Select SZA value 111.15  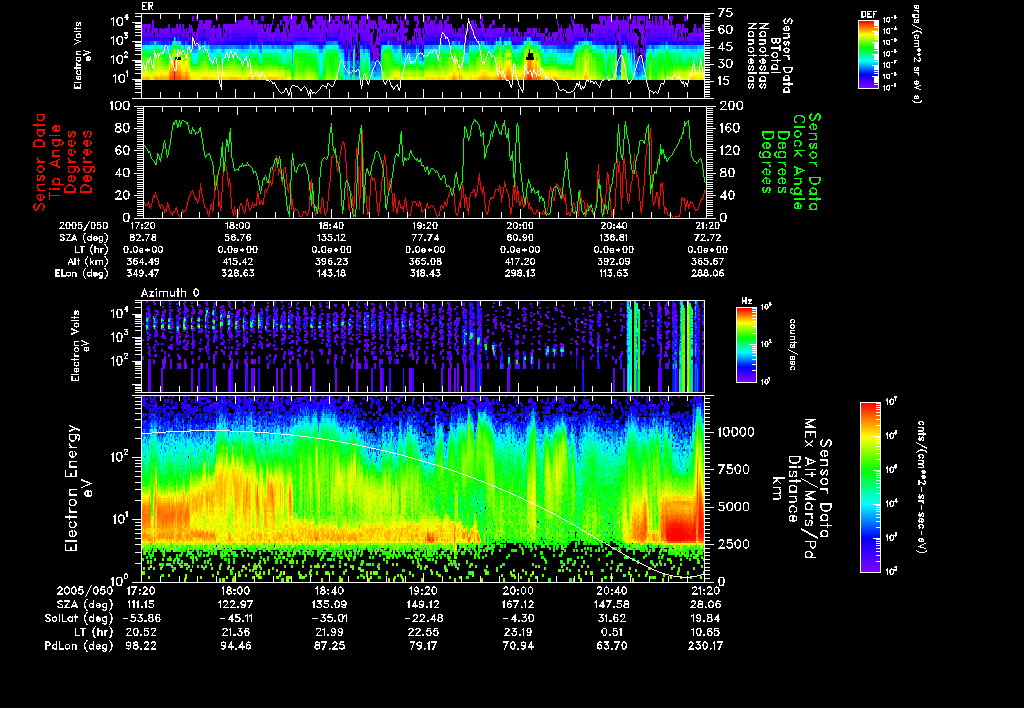(x=142, y=605)
